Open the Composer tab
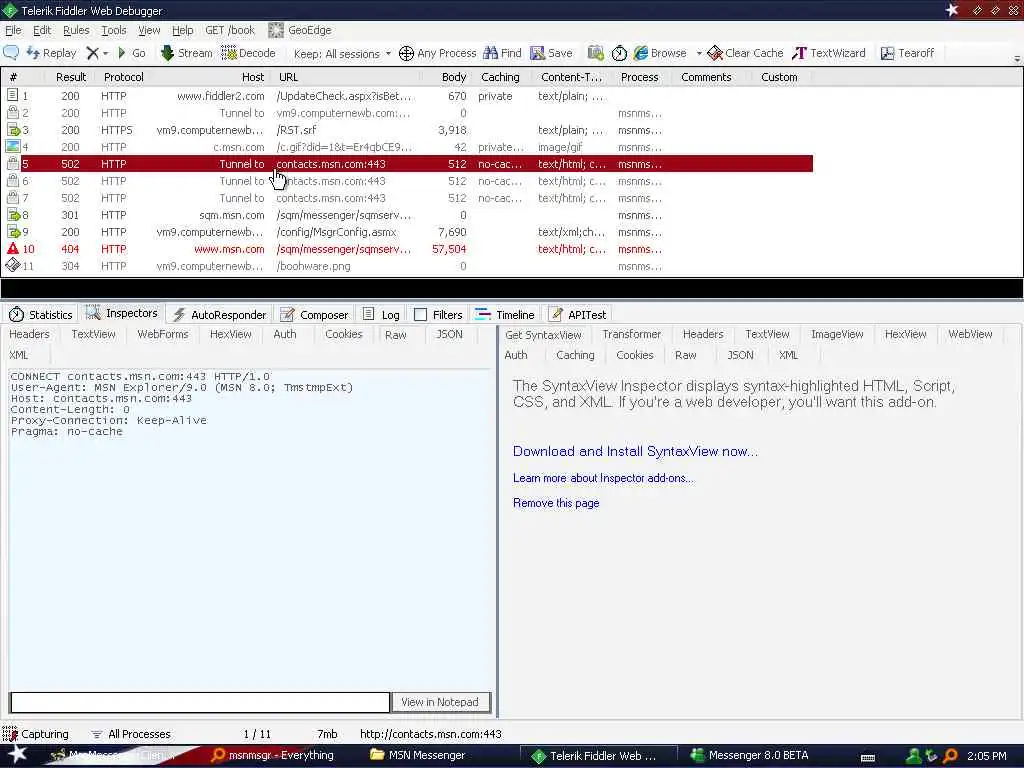1024x768 pixels. click(x=315, y=315)
